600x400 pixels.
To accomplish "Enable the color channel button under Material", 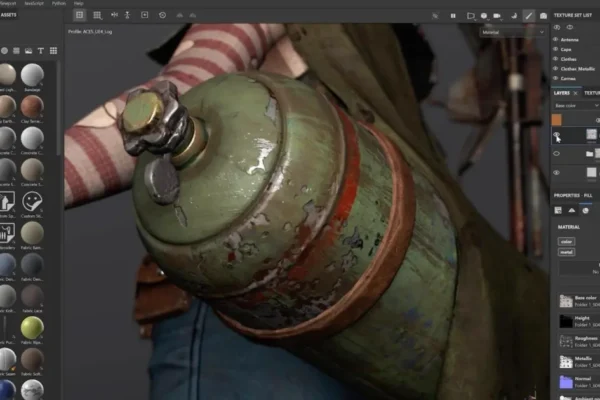I will coord(566,241).
